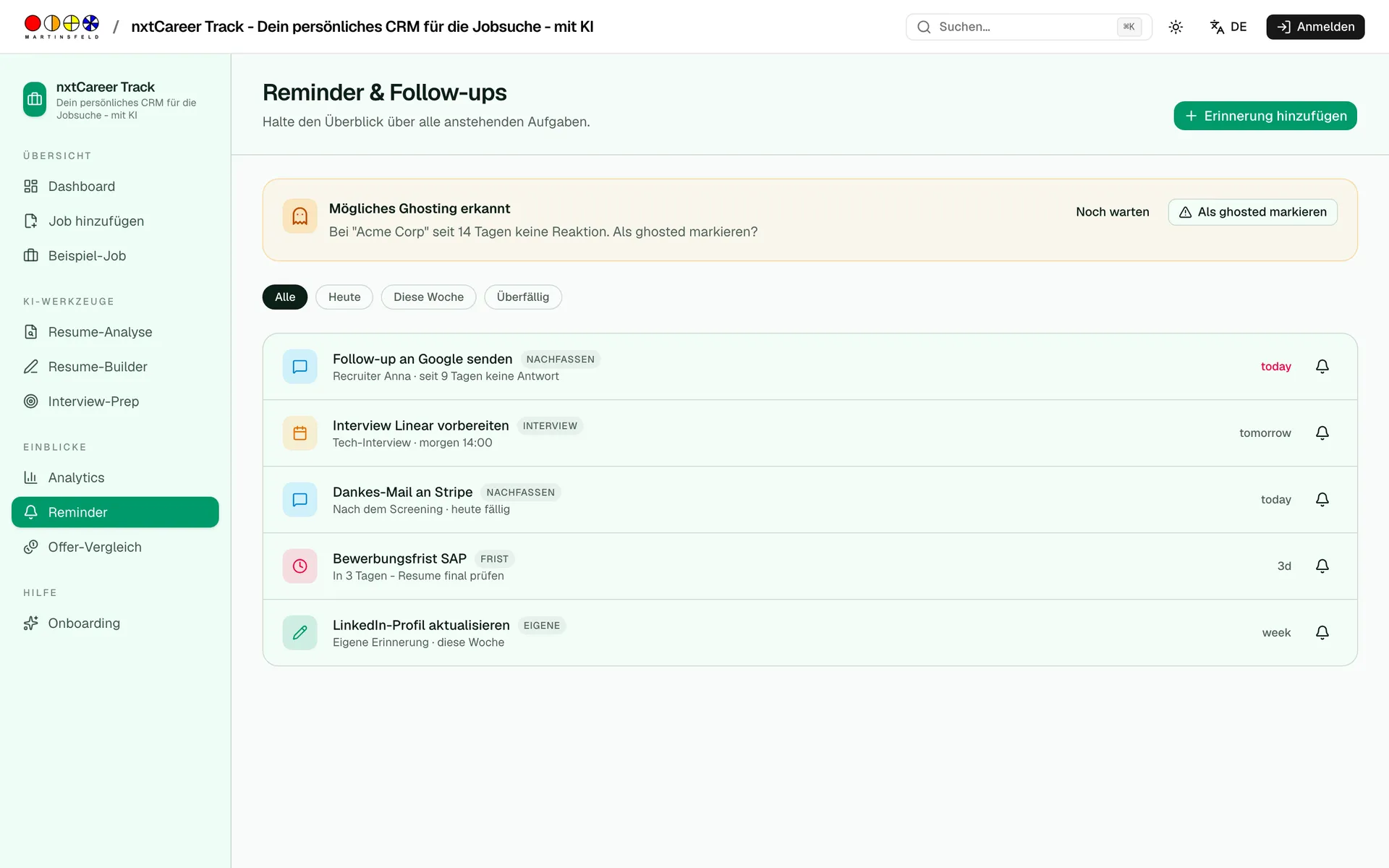
Task: Open Onboarding in the sidebar
Action: [x=115, y=624]
